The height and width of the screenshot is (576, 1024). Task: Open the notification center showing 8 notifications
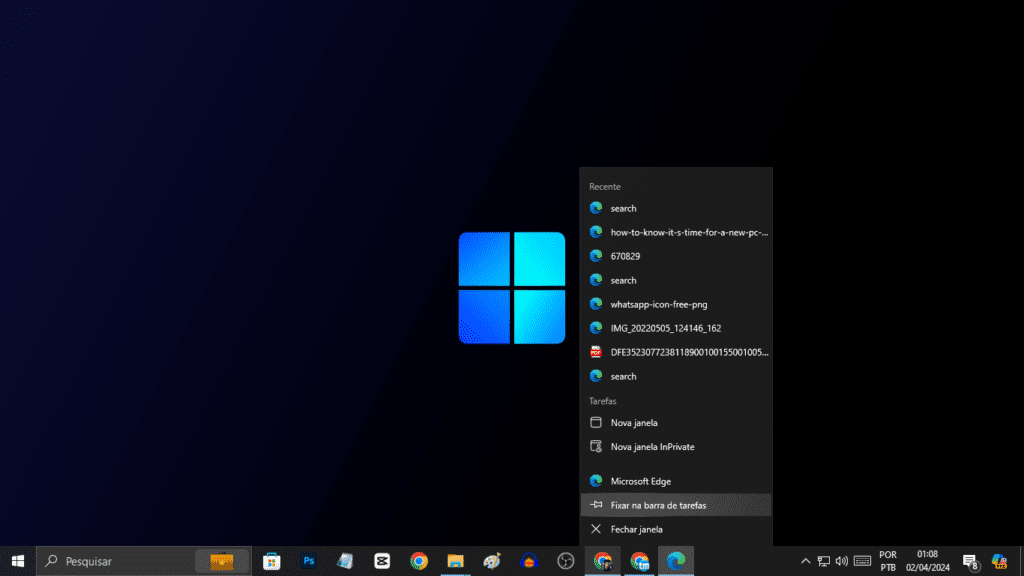point(970,561)
